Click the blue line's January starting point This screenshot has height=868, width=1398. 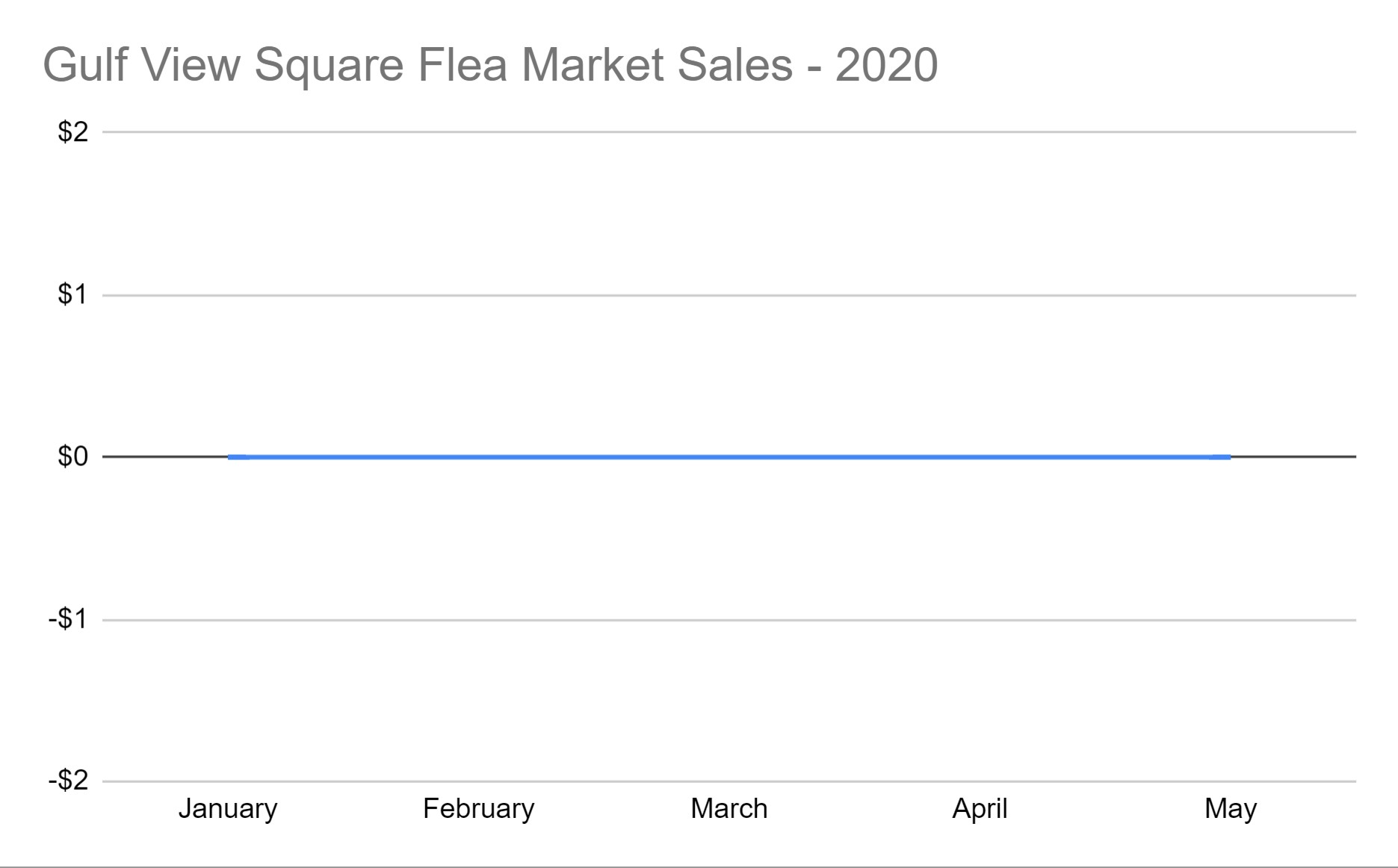[x=229, y=456]
